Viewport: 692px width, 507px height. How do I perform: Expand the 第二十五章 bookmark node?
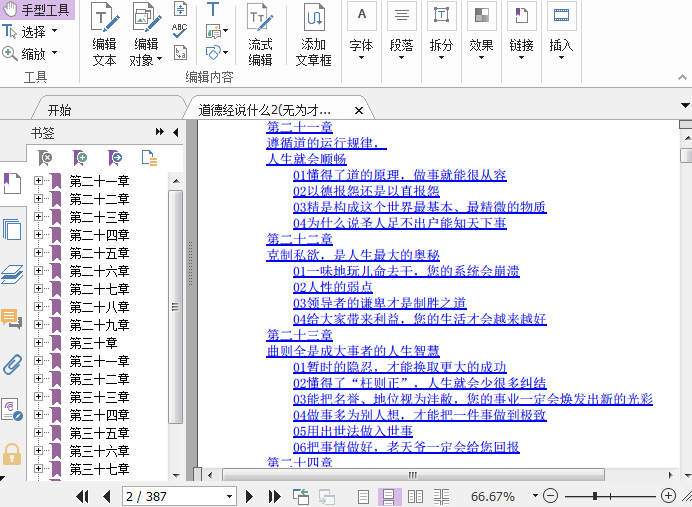click(38, 252)
